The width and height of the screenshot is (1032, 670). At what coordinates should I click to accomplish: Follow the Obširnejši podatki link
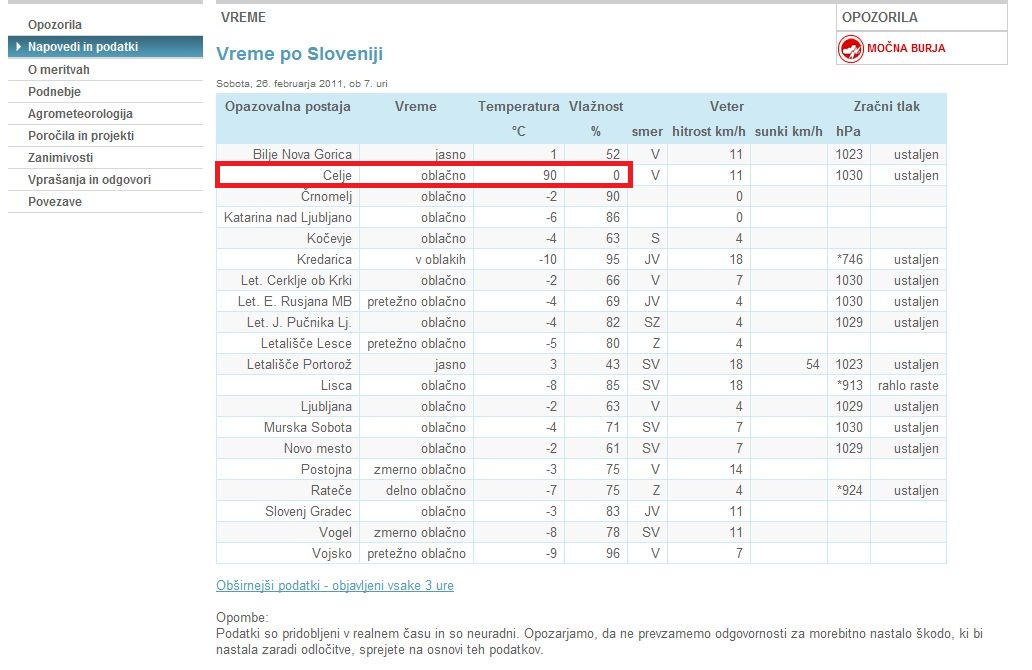(334, 585)
